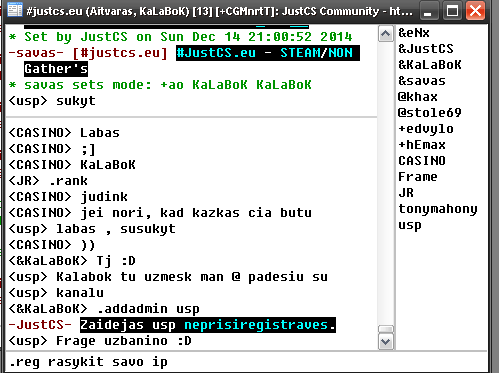The width and height of the screenshot is (499, 379).
Task: Select +edvylo in the nick list
Action: pyautogui.click(x=426, y=129)
